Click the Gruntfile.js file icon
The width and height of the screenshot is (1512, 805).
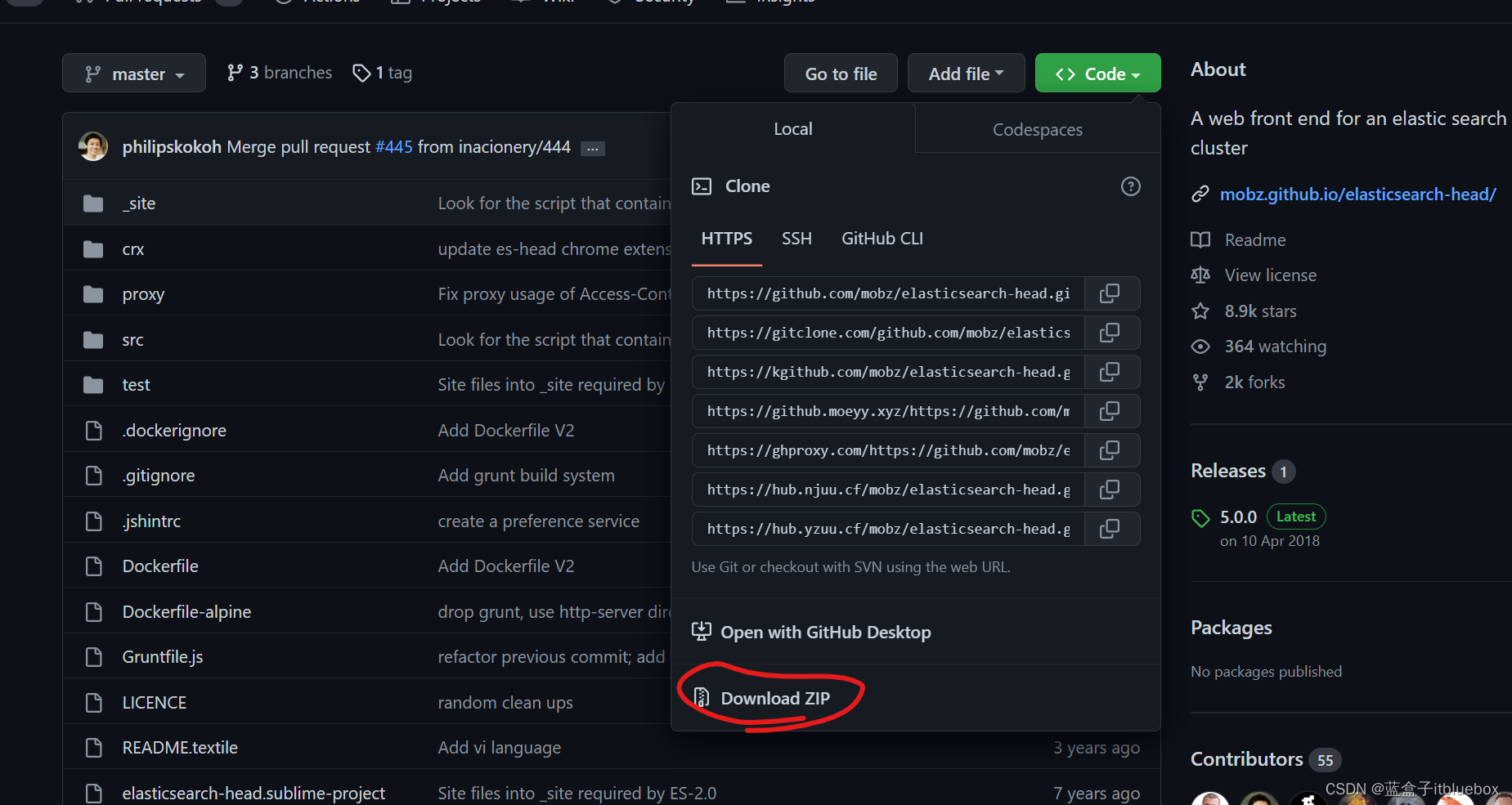pos(94,657)
